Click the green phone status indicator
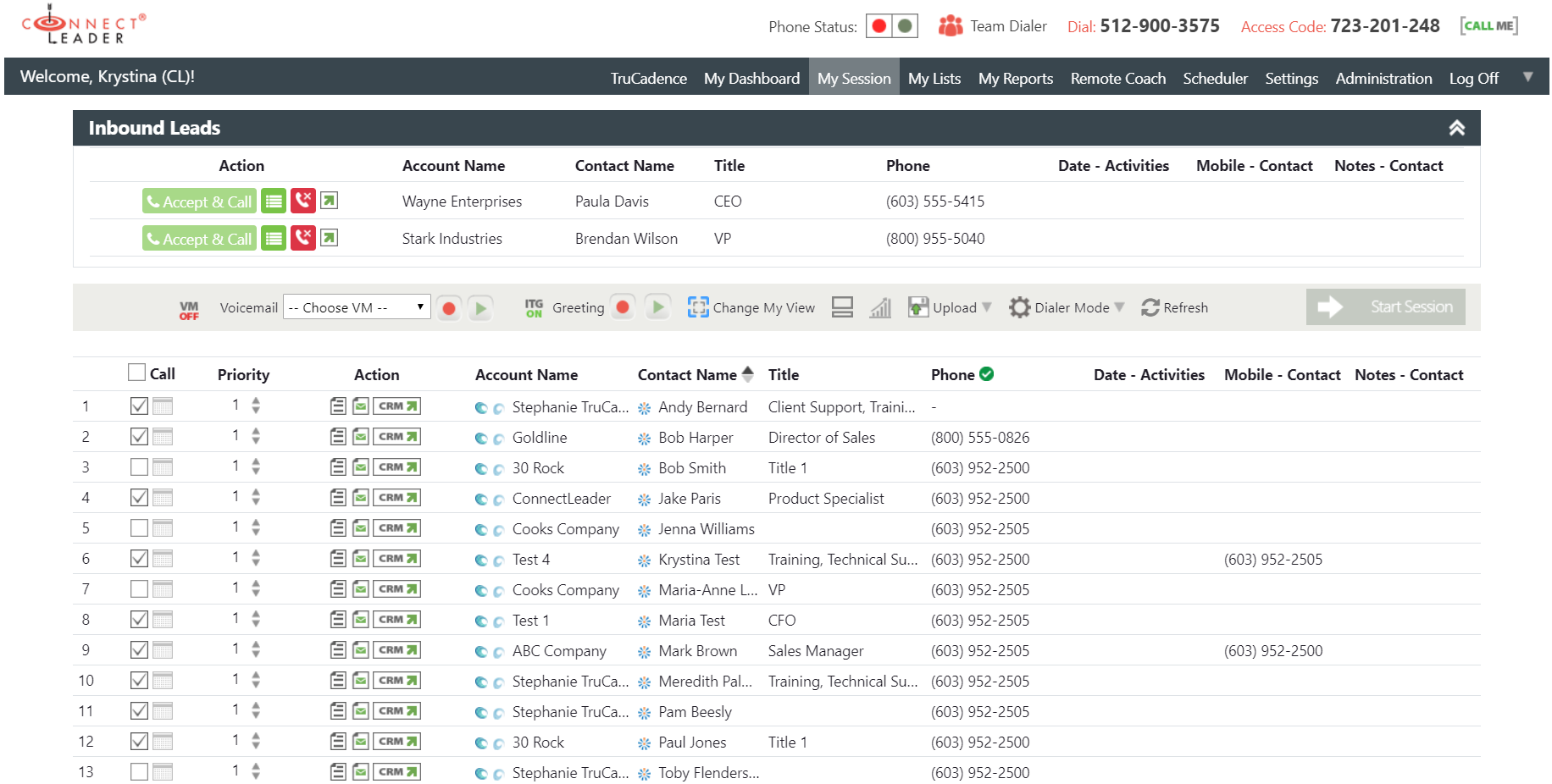Image resolution: width=1552 pixels, height=784 pixels. tap(905, 26)
